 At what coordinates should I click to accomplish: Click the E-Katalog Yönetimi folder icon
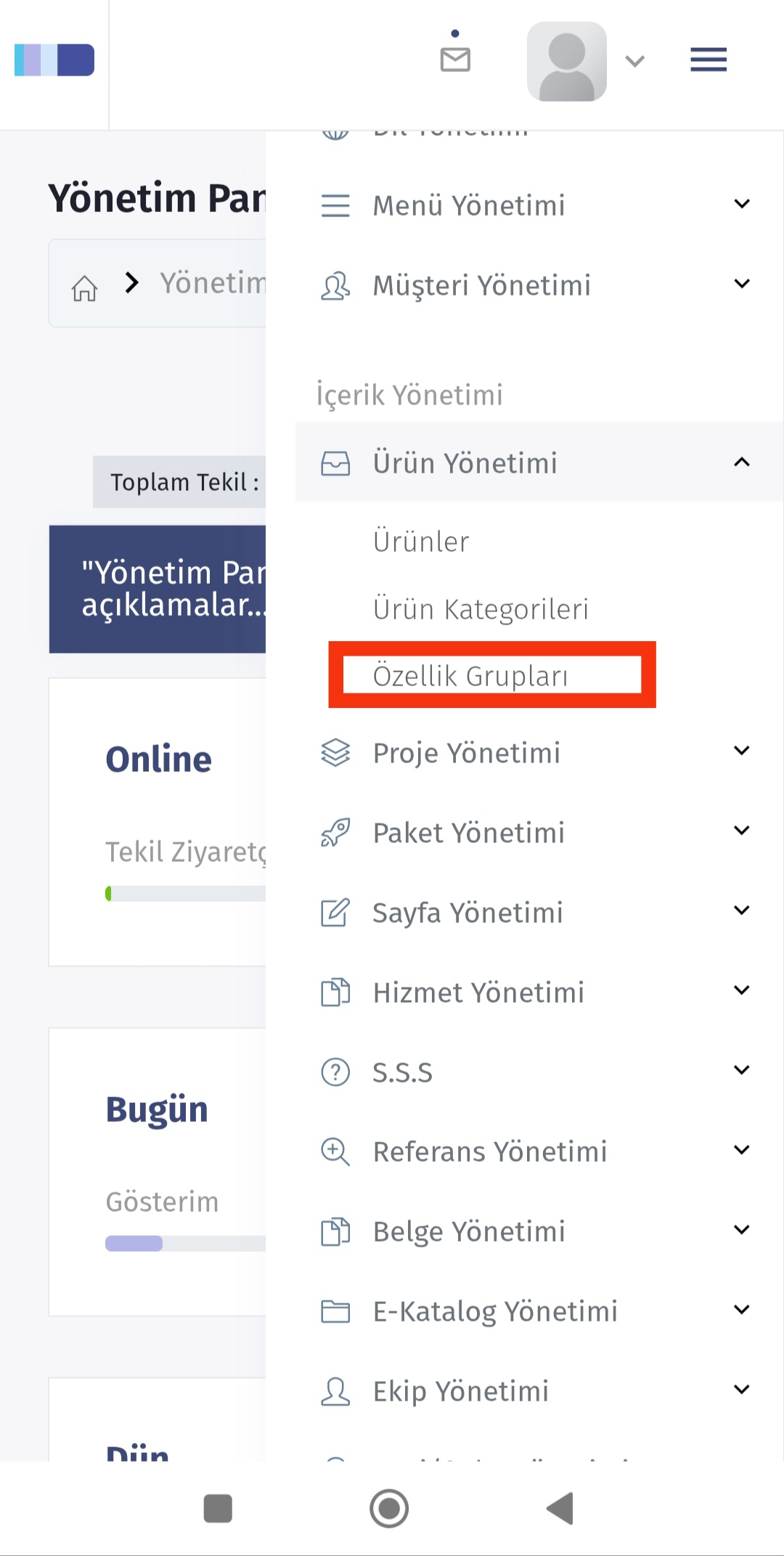pos(335,1311)
